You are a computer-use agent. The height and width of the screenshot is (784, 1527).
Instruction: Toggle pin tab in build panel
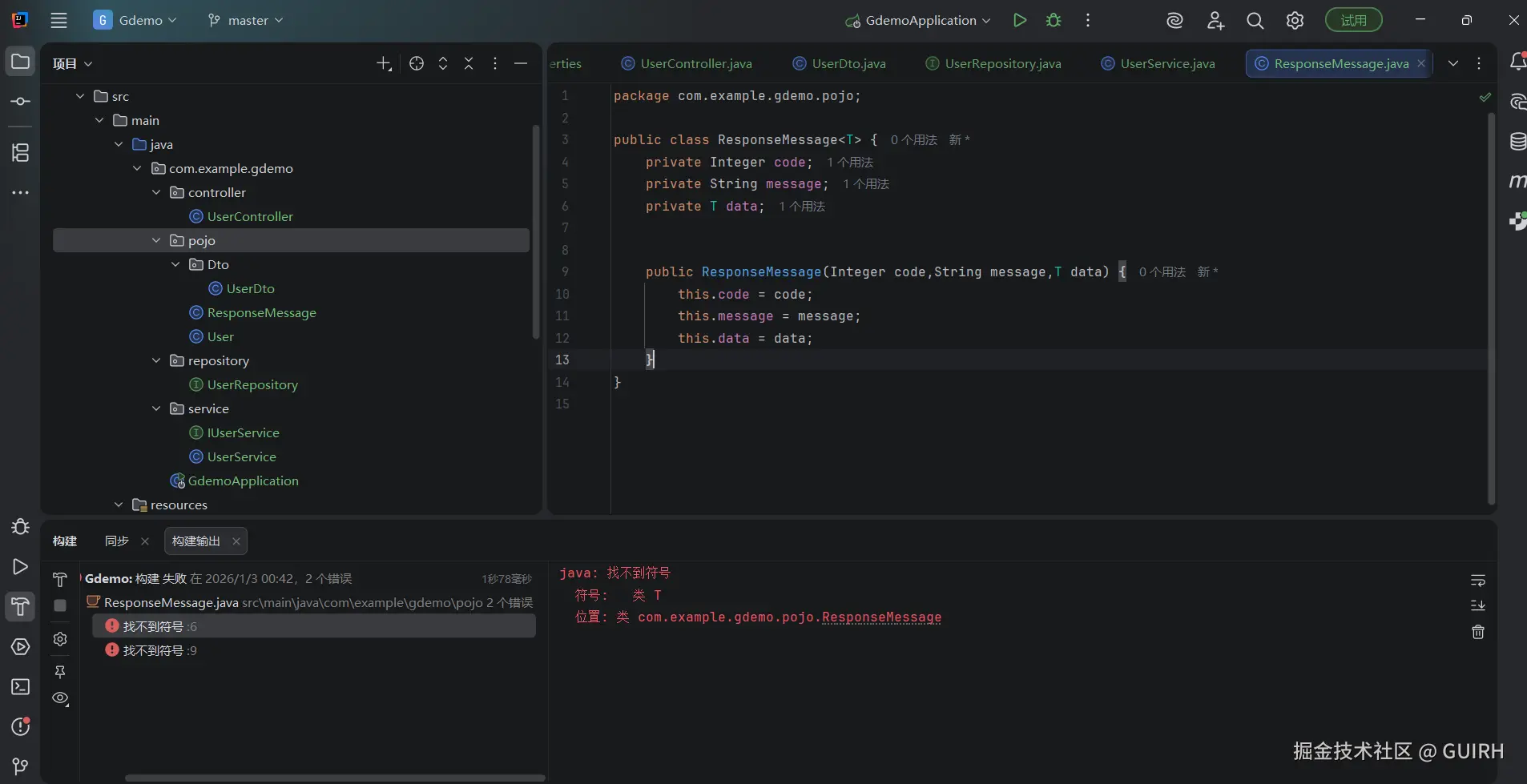tap(60, 672)
